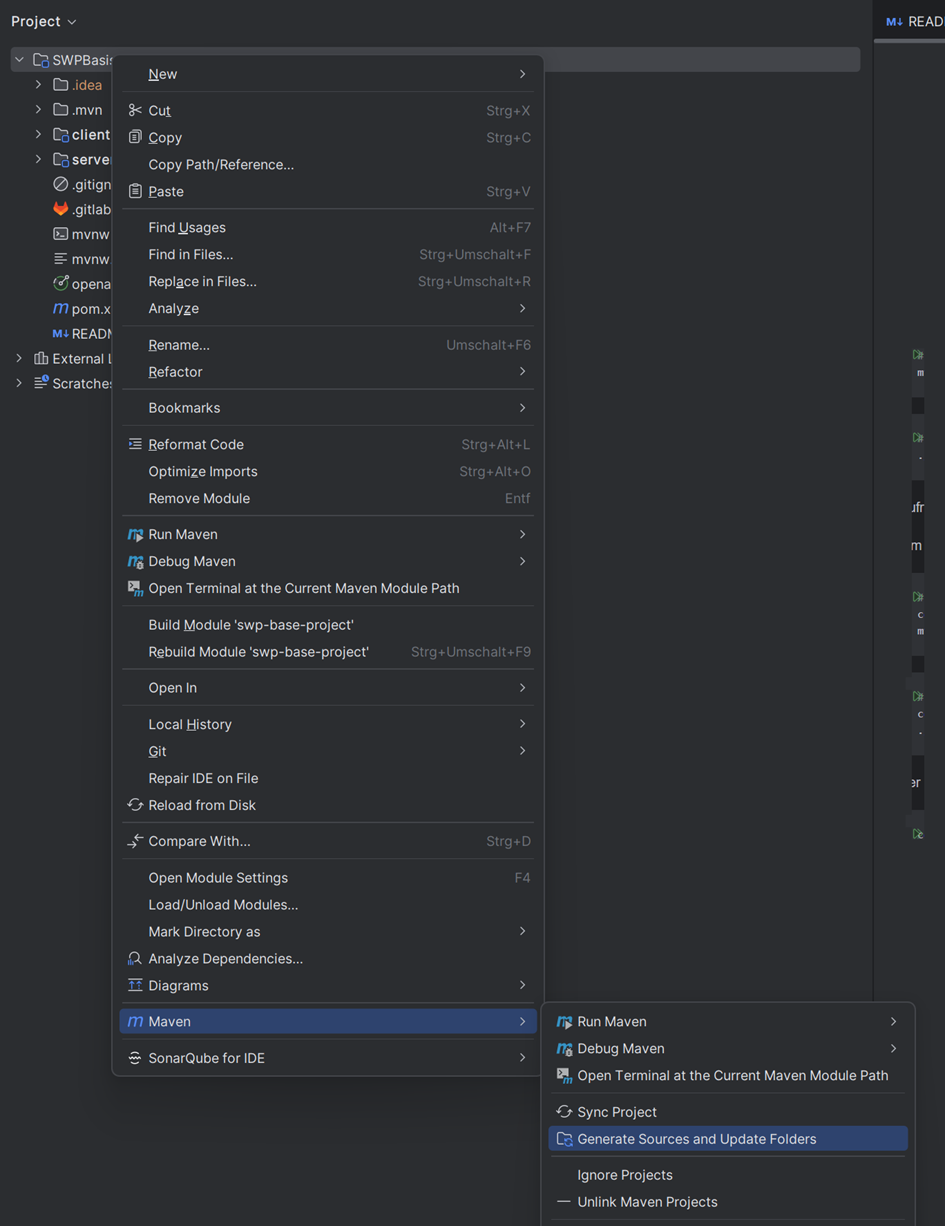This screenshot has width=945, height=1226.
Task: Click the Paste clipboard icon
Action: (x=135, y=191)
